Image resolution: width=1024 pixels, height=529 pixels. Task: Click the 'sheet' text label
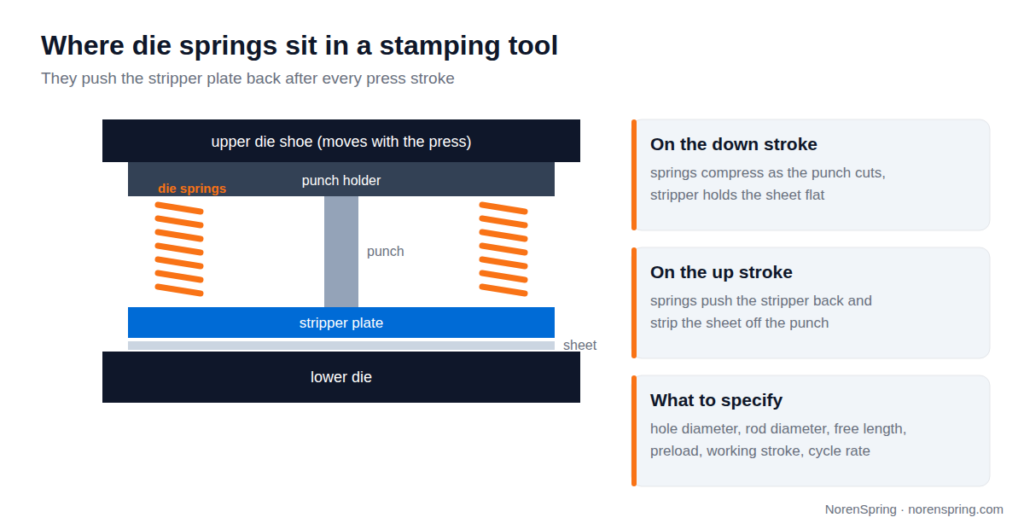coord(580,345)
